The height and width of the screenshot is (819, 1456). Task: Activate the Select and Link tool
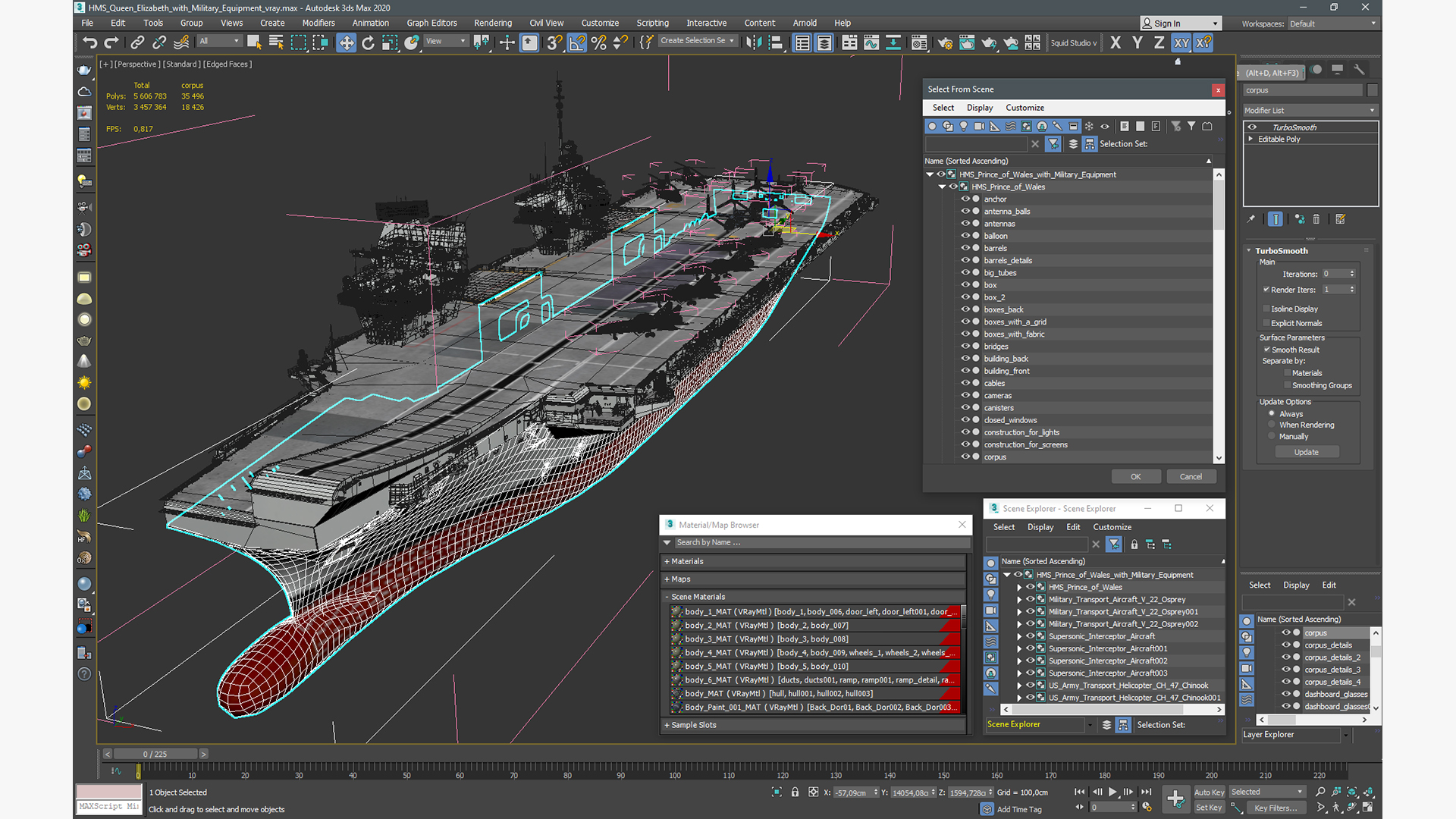[137, 42]
